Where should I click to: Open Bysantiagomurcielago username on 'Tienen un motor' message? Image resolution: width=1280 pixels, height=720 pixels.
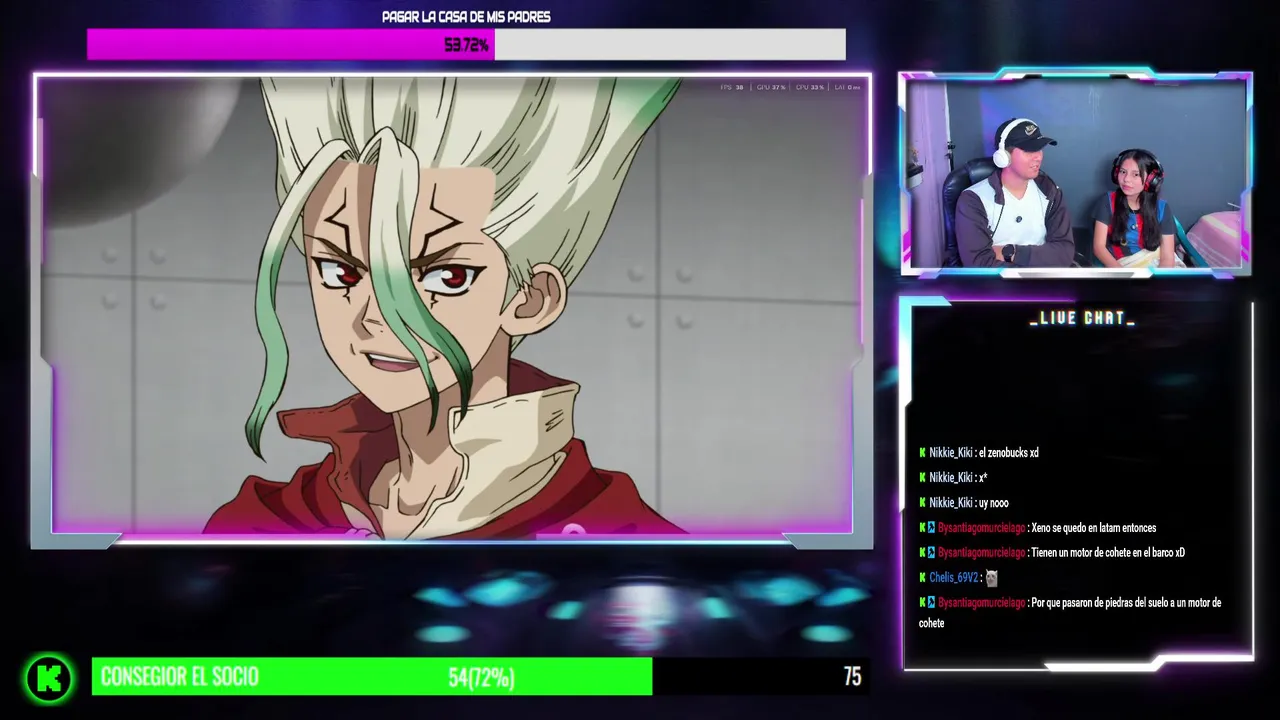coord(981,553)
